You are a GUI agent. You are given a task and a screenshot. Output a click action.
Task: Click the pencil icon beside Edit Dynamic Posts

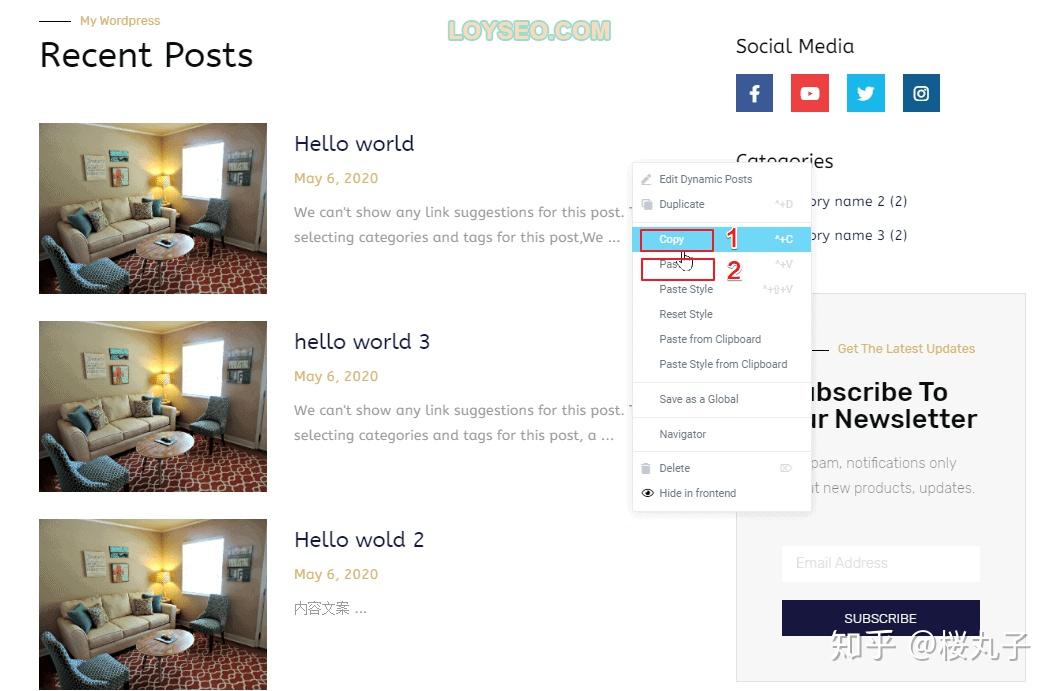point(646,179)
